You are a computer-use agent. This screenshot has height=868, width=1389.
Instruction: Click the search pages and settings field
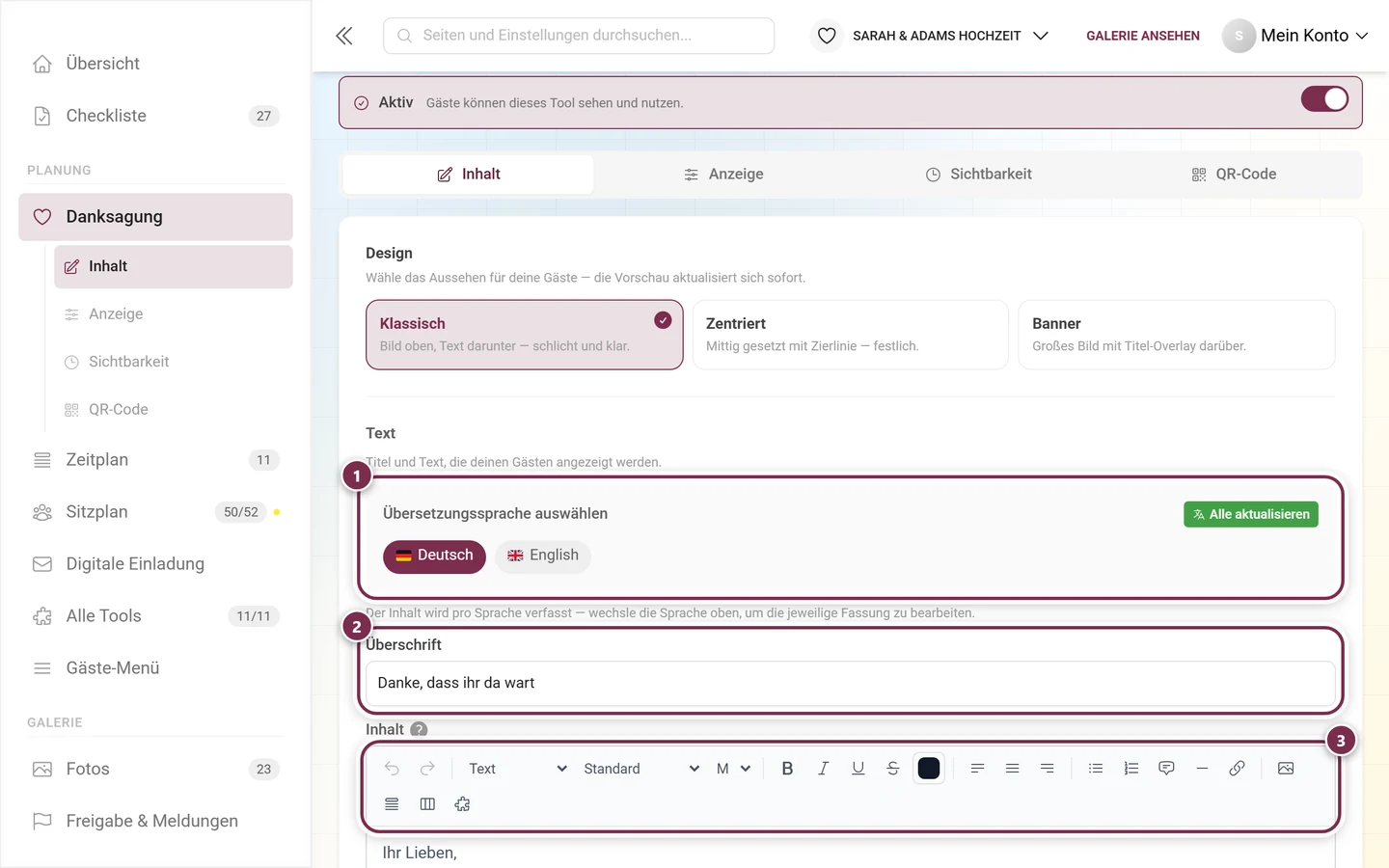click(579, 36)
